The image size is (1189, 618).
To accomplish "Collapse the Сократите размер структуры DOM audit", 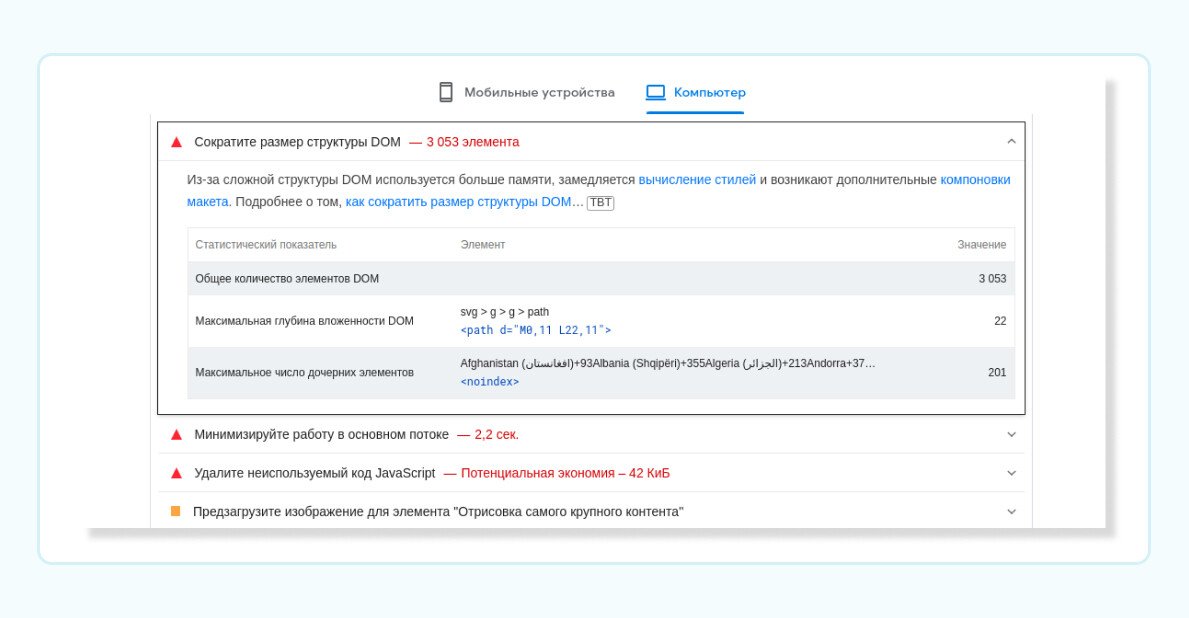I will [1011, 142].
